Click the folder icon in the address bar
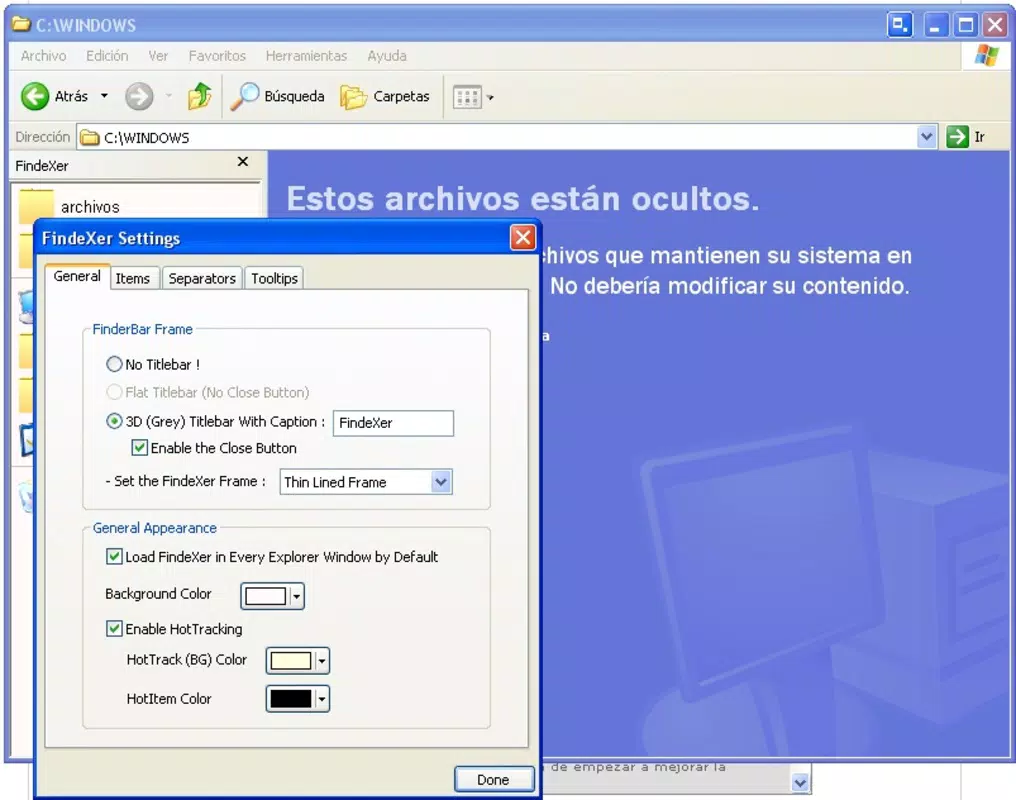 coord(89,137)
